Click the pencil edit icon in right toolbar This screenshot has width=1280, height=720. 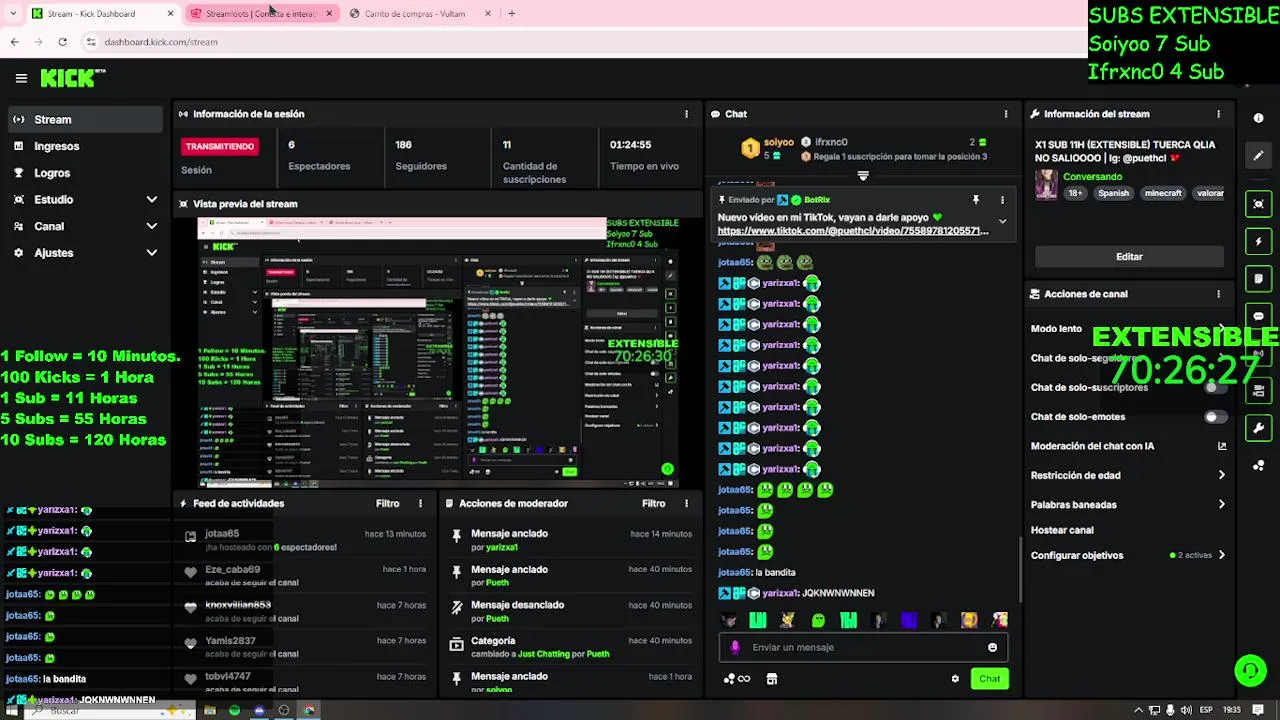(1258, 155)
